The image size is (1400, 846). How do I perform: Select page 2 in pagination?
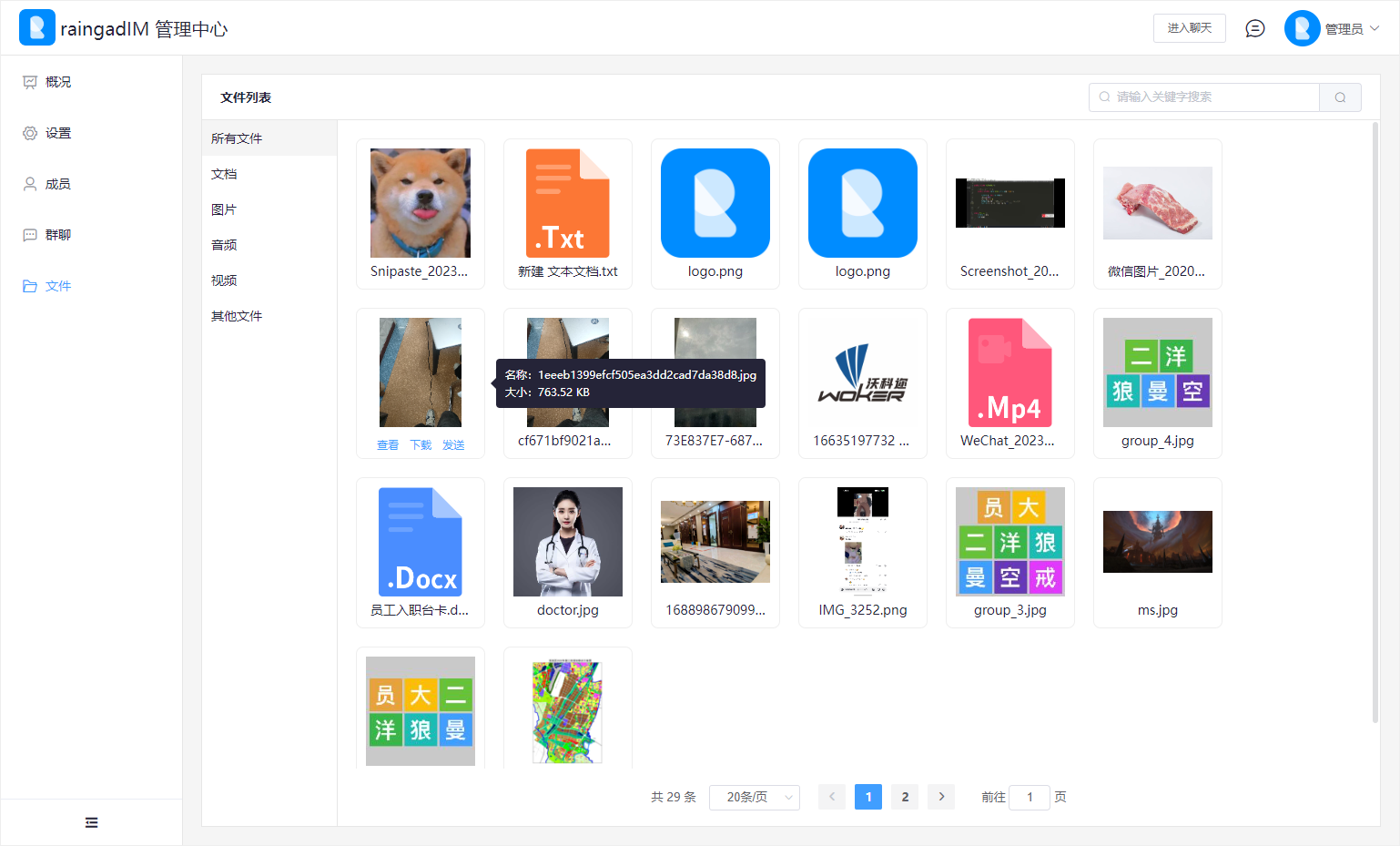[905, 797]
